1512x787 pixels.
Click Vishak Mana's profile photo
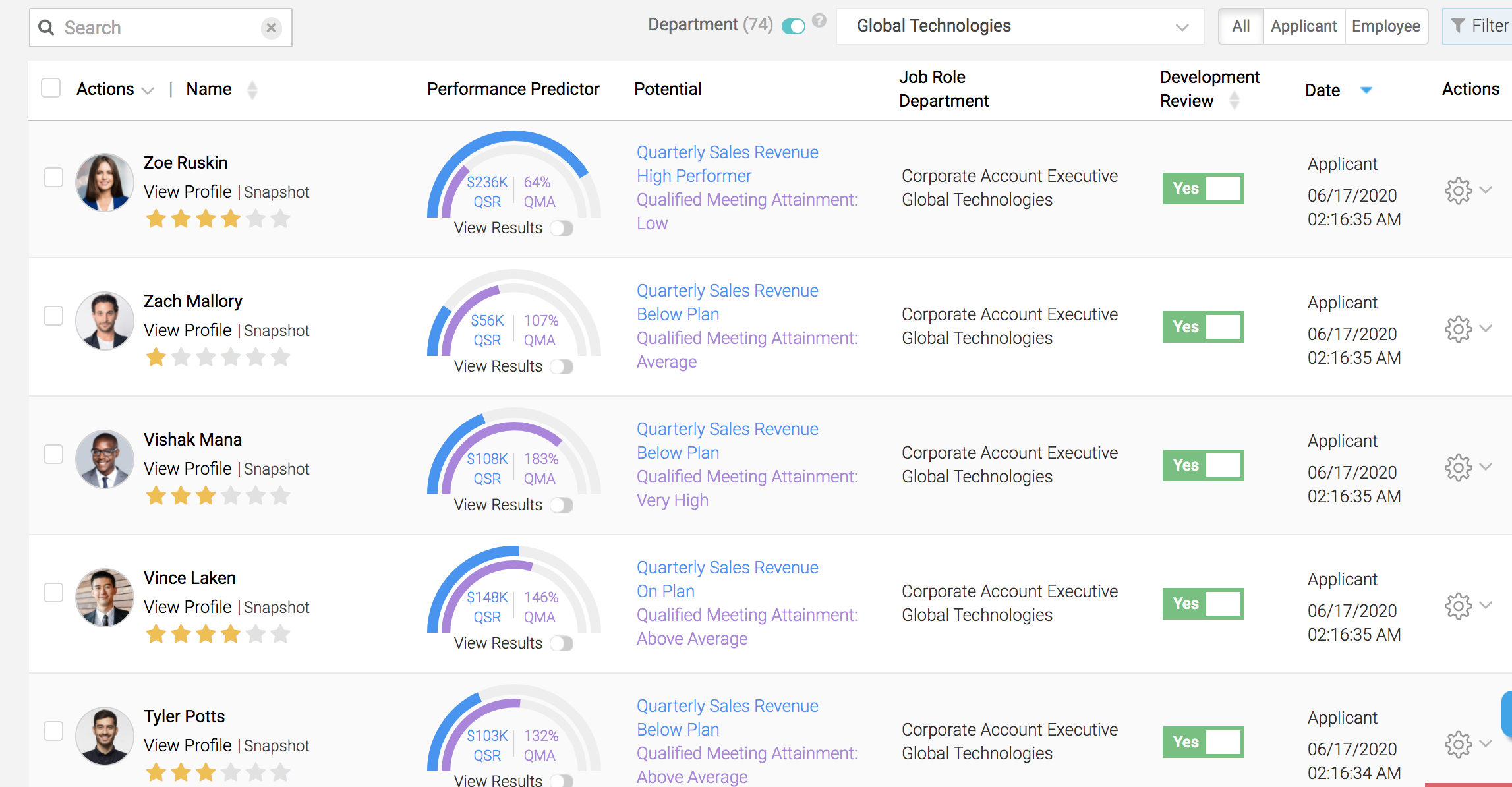click(x=105, y=459)
